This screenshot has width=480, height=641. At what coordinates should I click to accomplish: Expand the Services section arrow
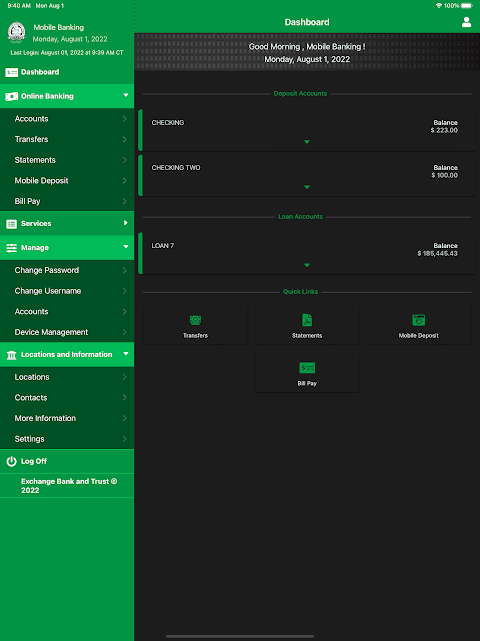(x=126, y=223)
